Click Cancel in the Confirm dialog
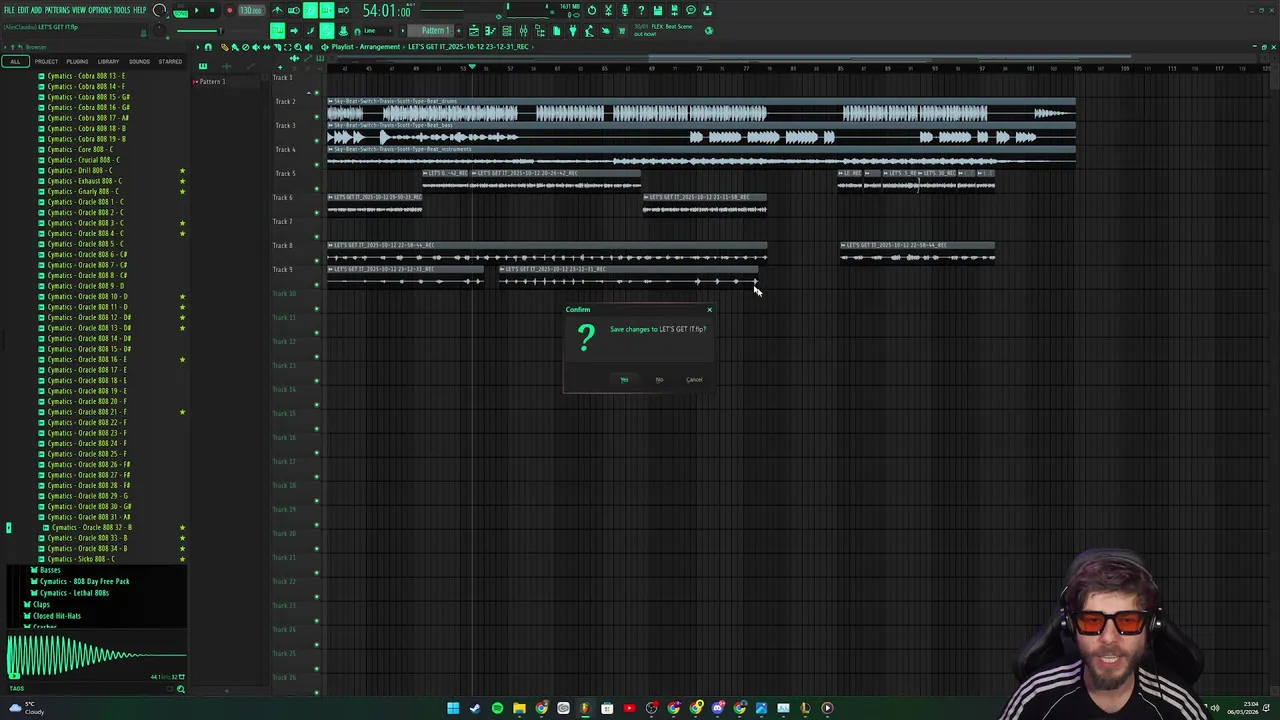This screenshot has height=720, width=1280. pos(694,379)
